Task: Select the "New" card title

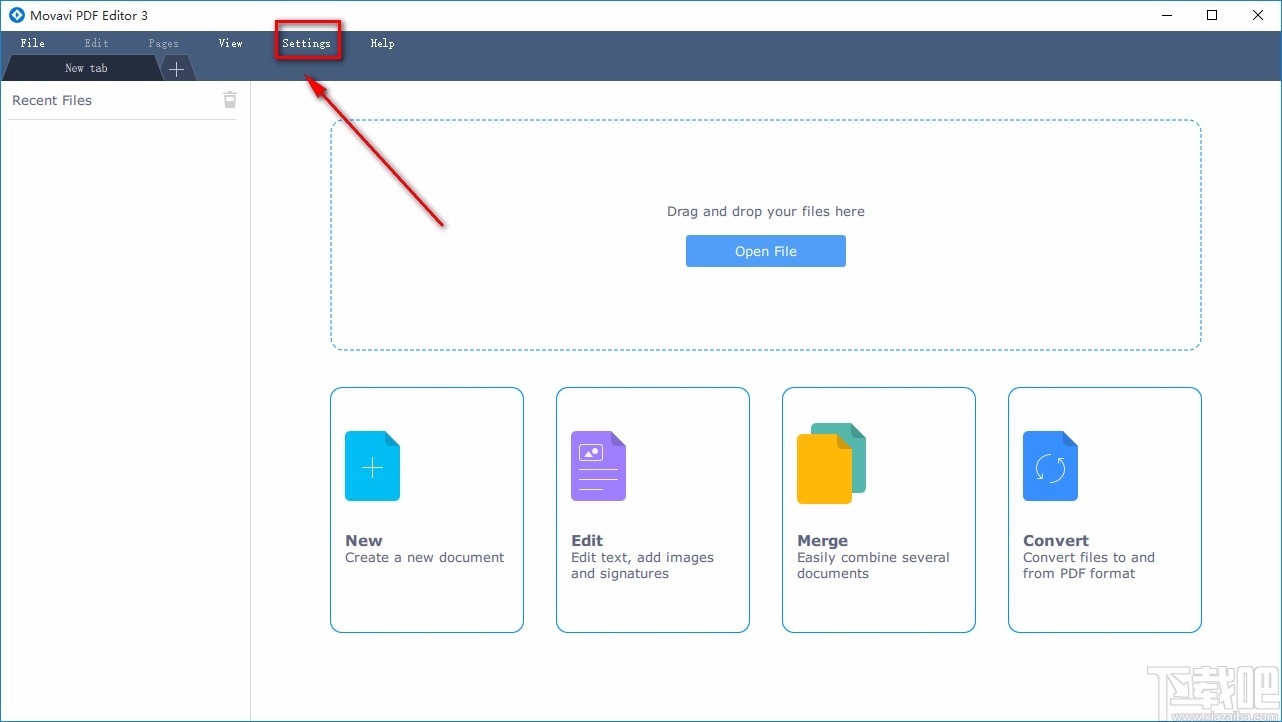Action: click(364, 540)
